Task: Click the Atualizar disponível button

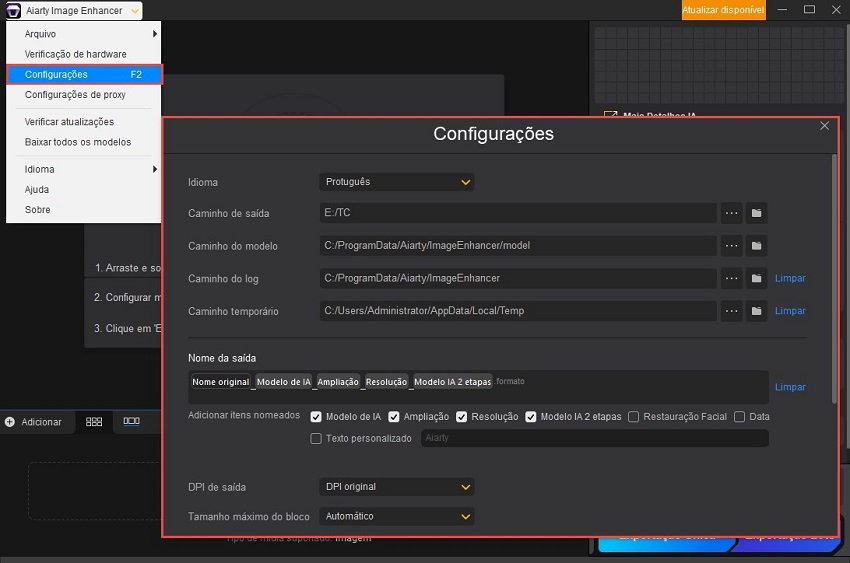Action: 723,10
